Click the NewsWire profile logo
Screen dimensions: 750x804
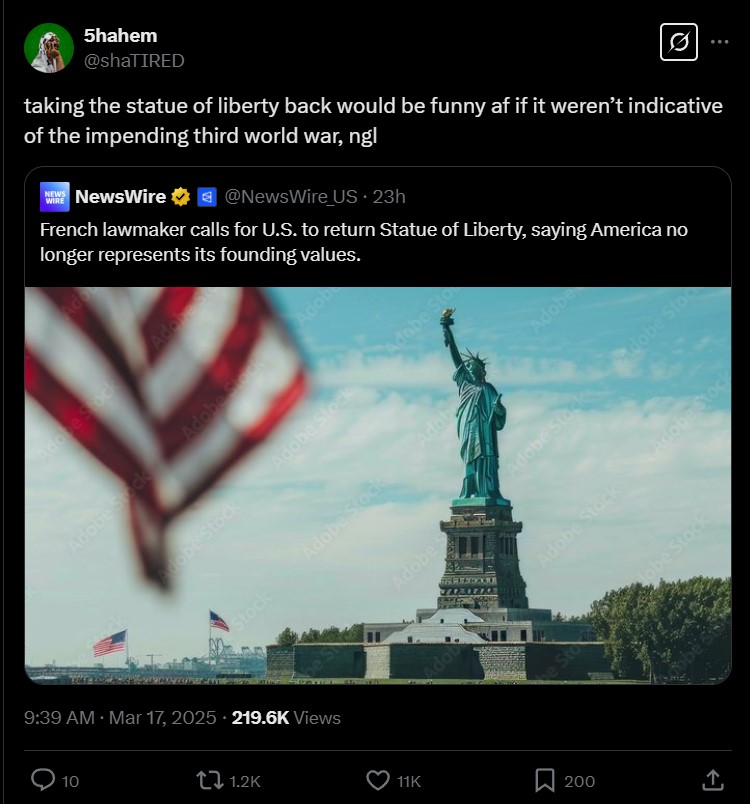coord(55,197)
